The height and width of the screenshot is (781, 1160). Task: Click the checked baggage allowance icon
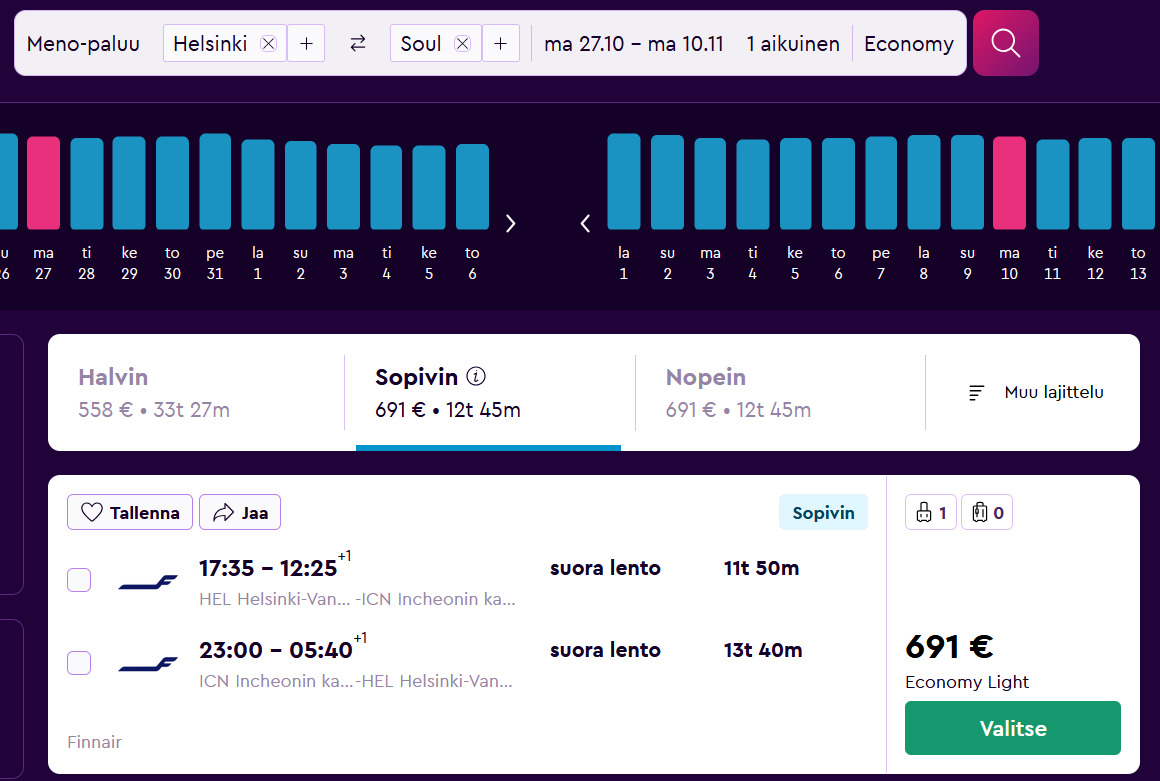(x=986, y=513)
